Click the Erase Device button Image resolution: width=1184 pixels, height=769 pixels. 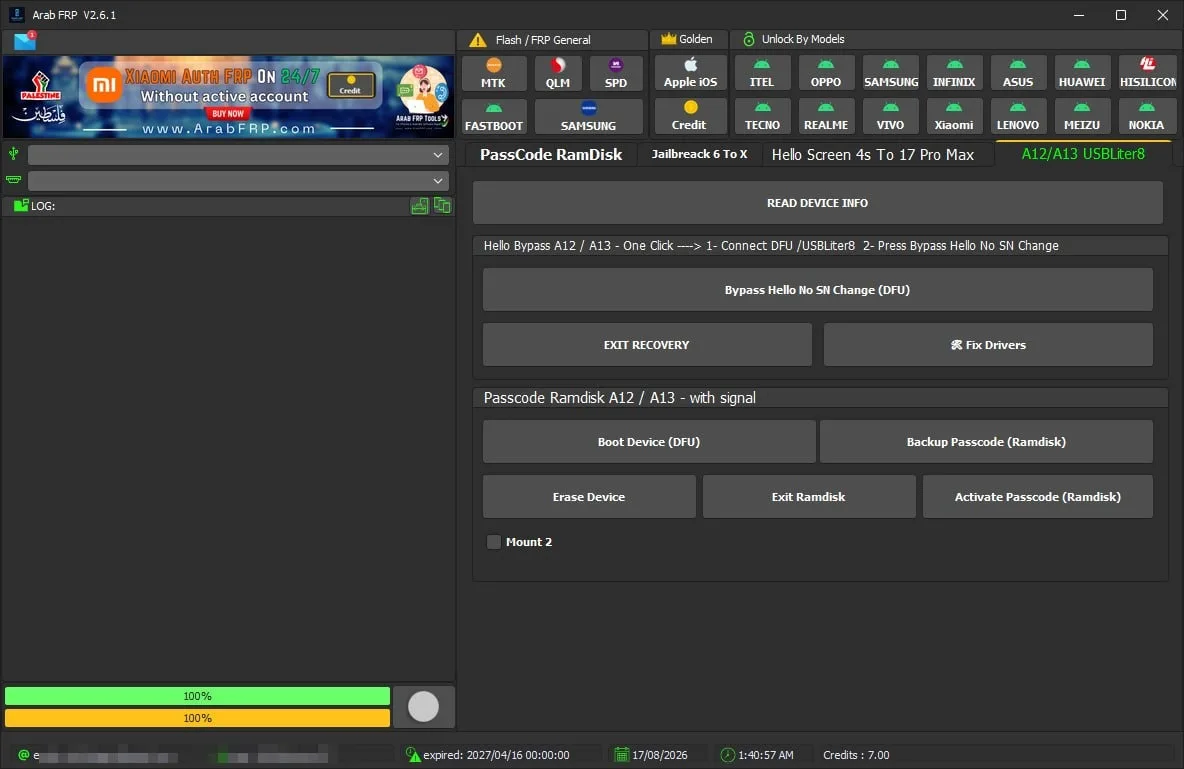coord(589,496)
